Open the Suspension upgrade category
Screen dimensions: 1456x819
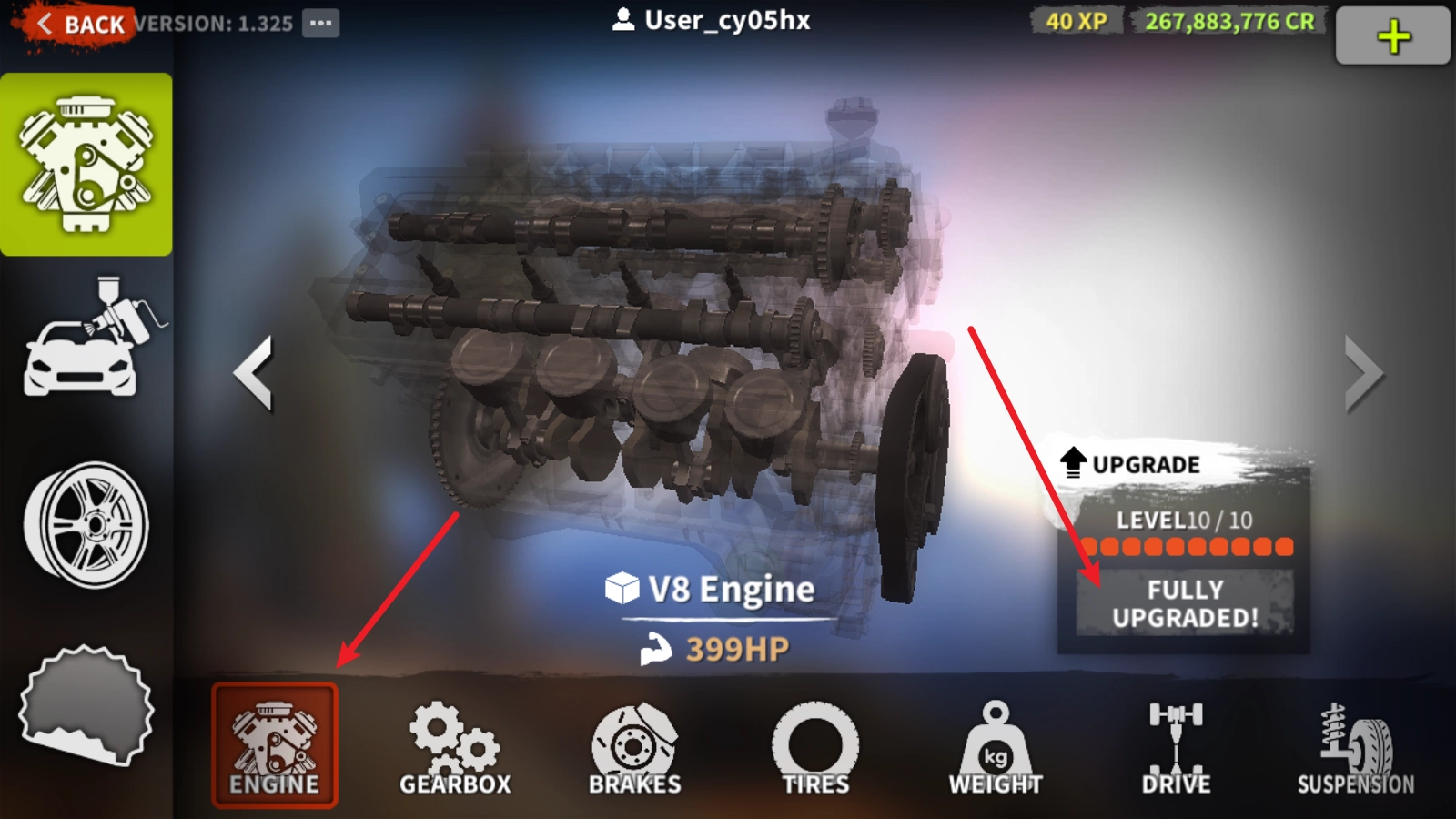coord(1356,748)
